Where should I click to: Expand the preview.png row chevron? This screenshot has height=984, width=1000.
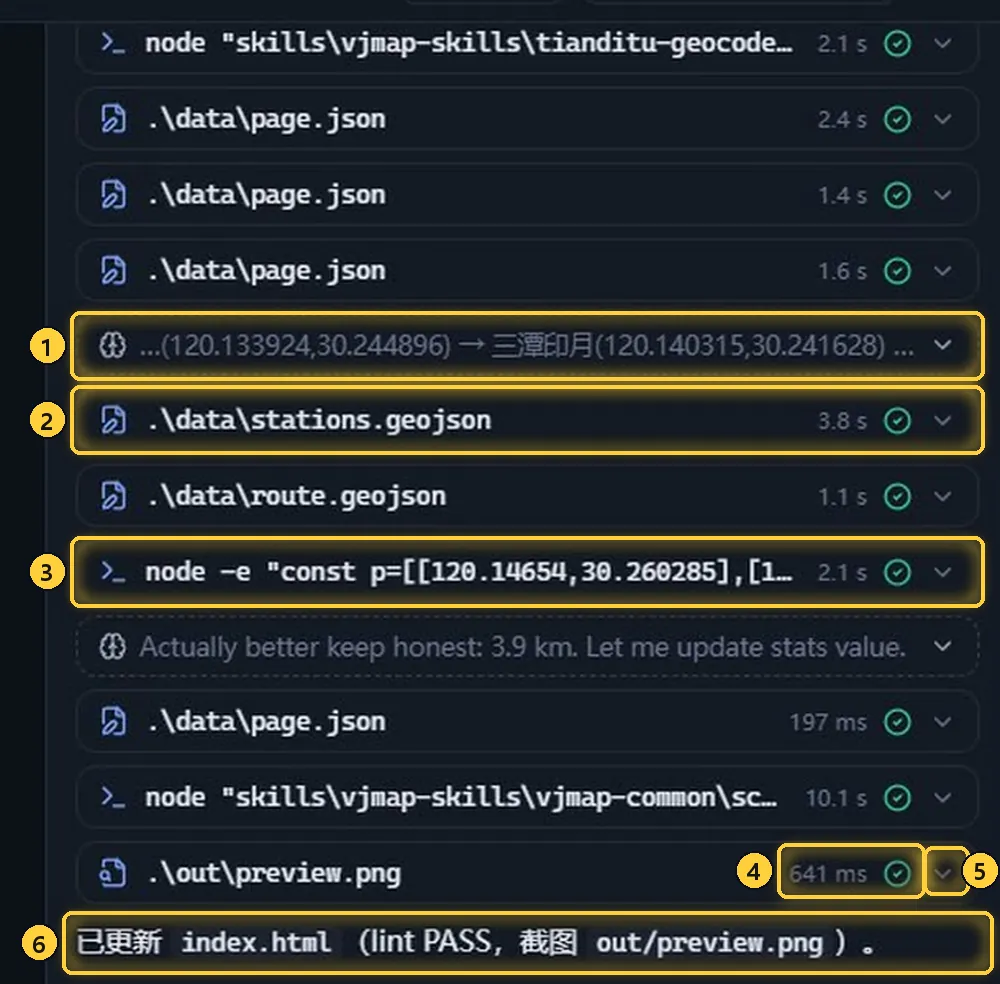pyautogui.click(x=943, y=873)
